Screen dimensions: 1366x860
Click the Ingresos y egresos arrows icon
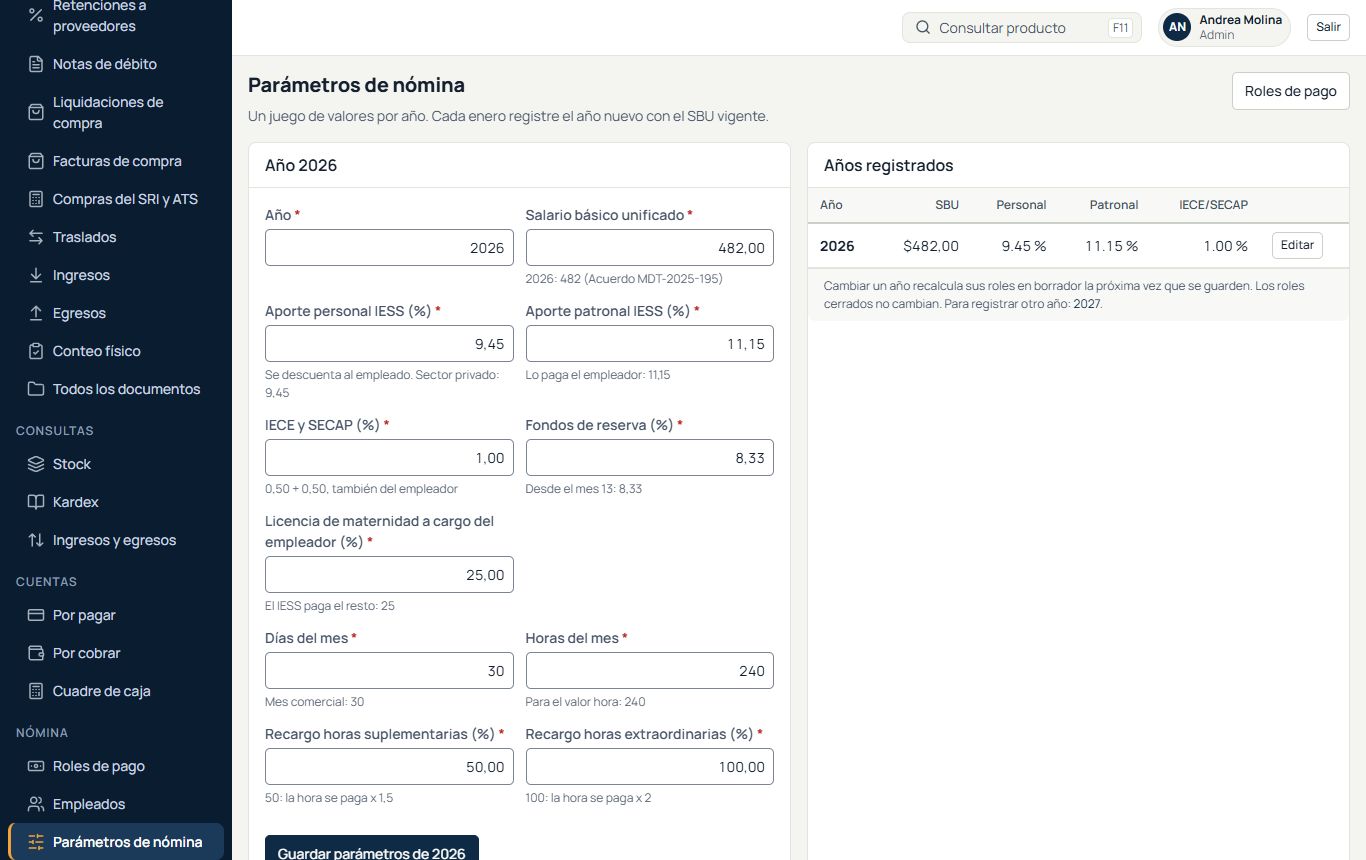point(36,540)
